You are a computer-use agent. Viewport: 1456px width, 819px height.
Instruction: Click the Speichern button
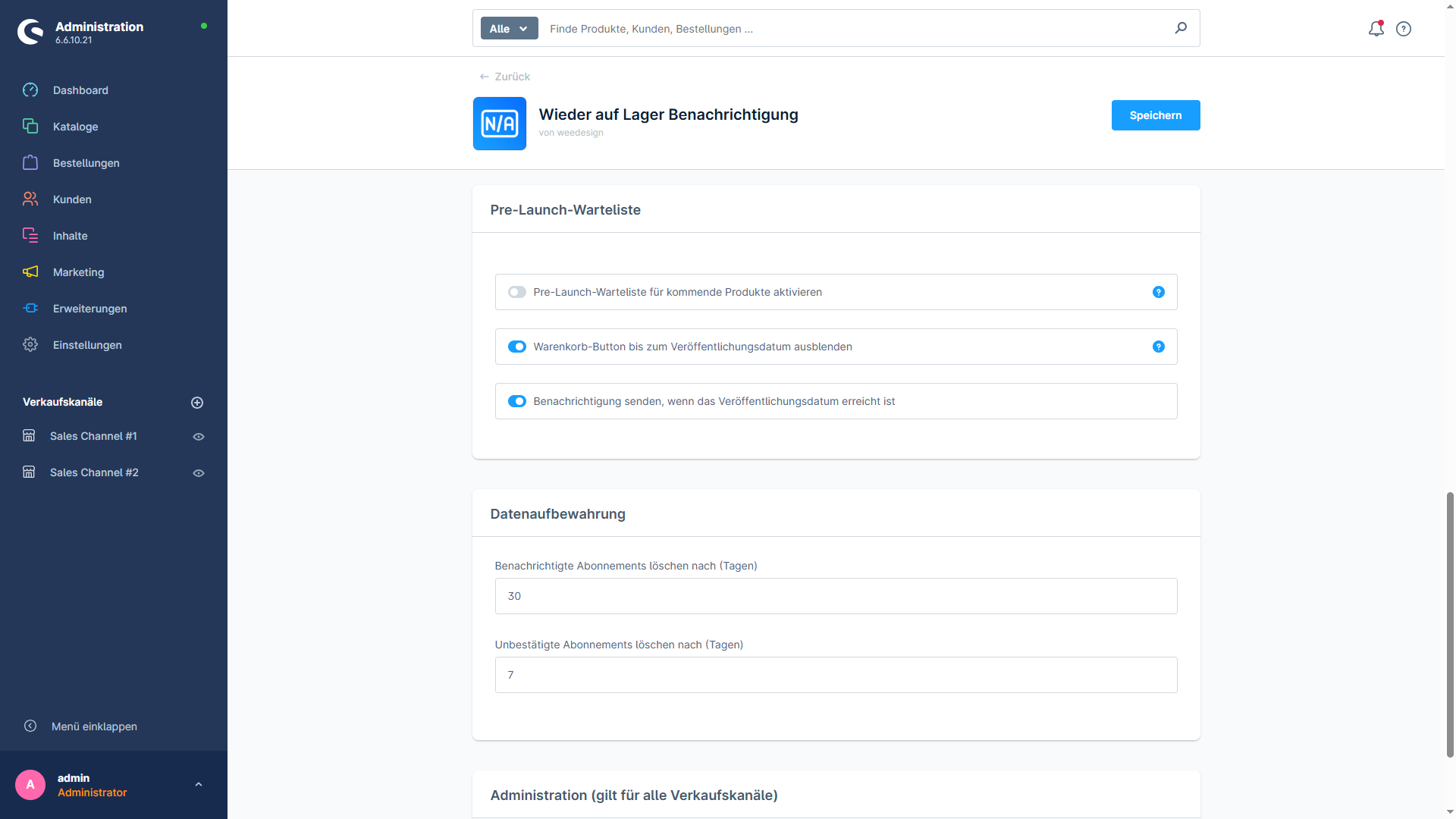[1156, 115]
